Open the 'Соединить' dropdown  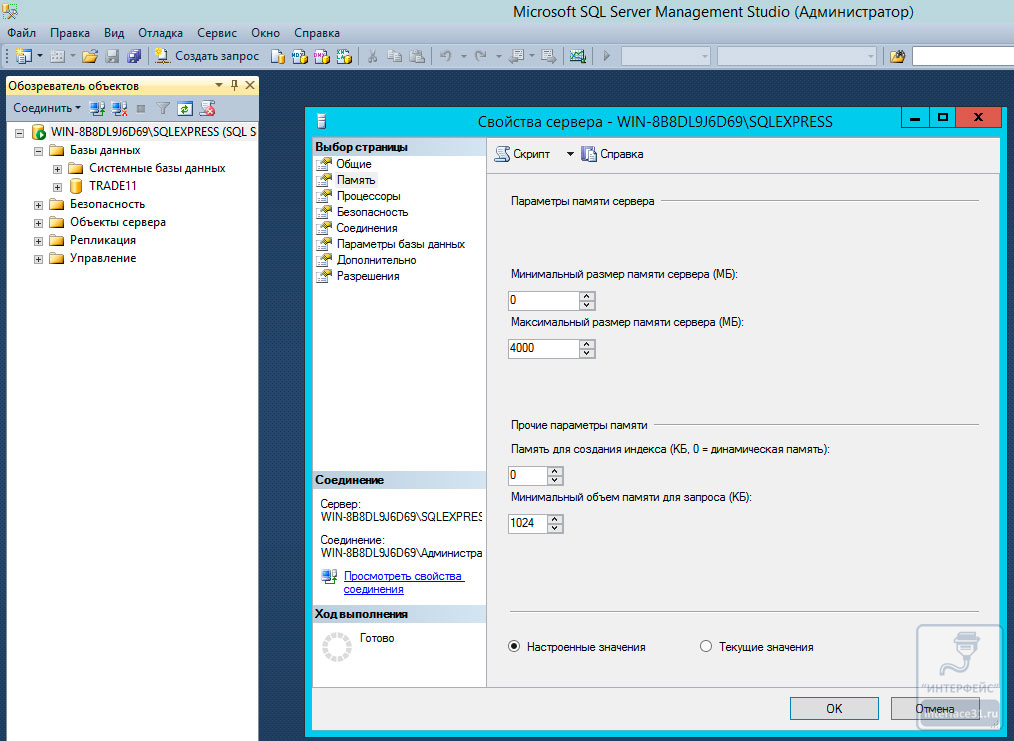click(x=47, y=108)
